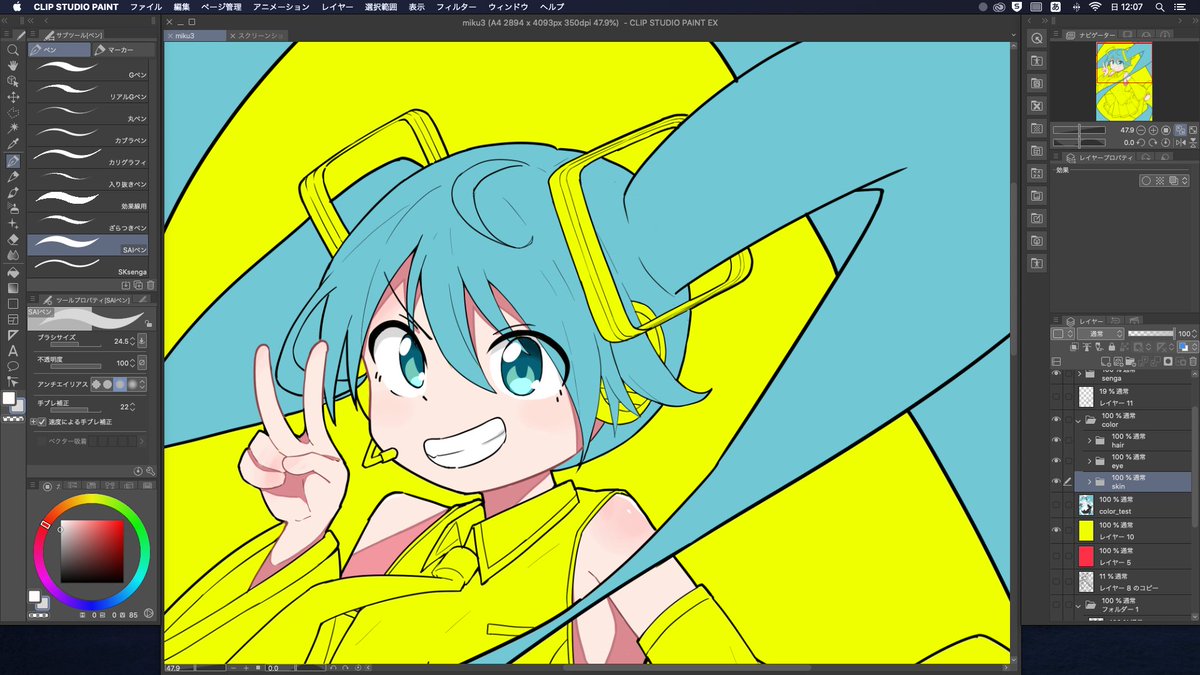Show レイヤー 11 layer
This screenshot has width=1200, height=675.
coord(1056,396)
